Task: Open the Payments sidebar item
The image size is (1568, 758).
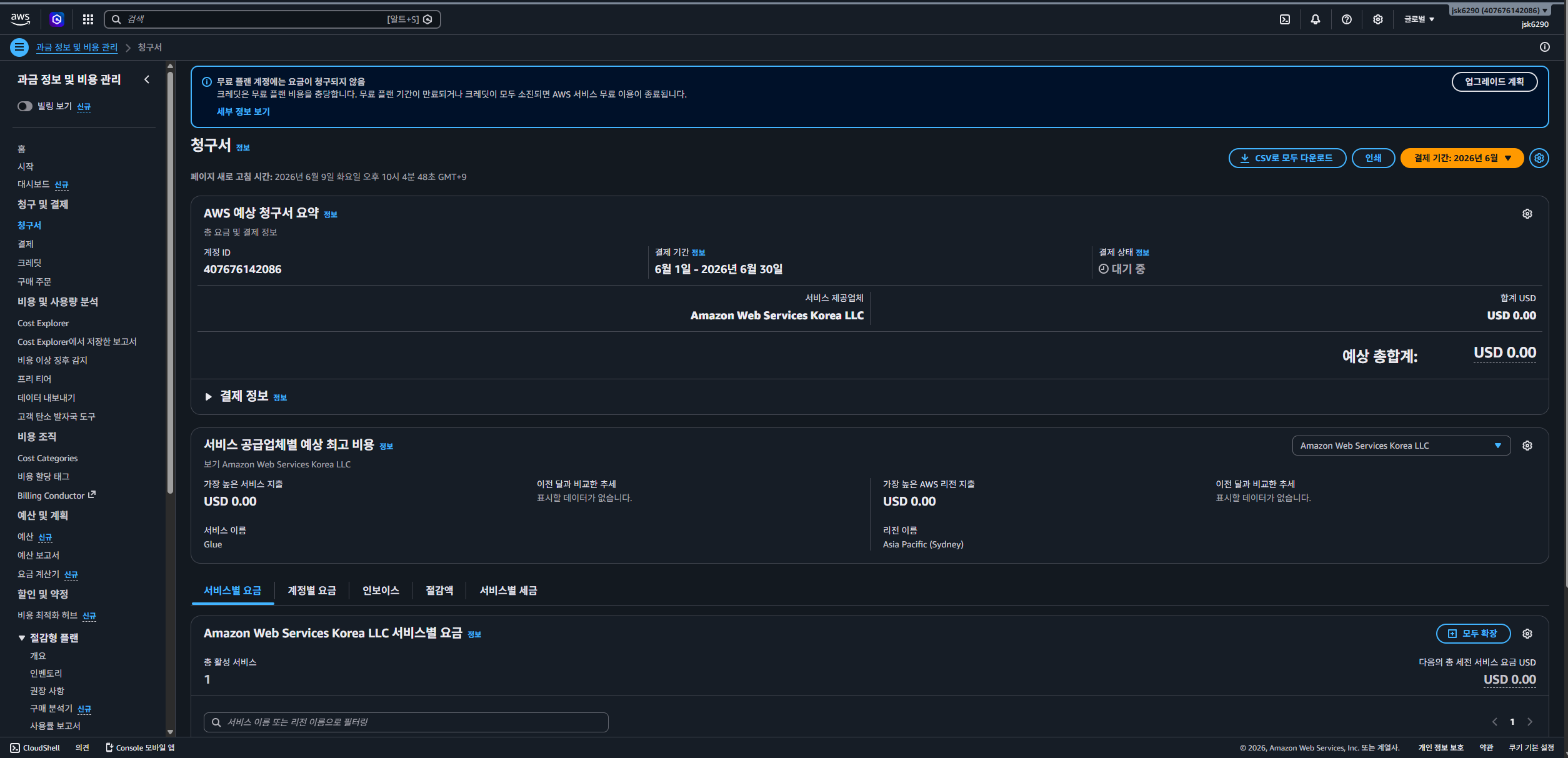Action: click(x=26, y=244)
